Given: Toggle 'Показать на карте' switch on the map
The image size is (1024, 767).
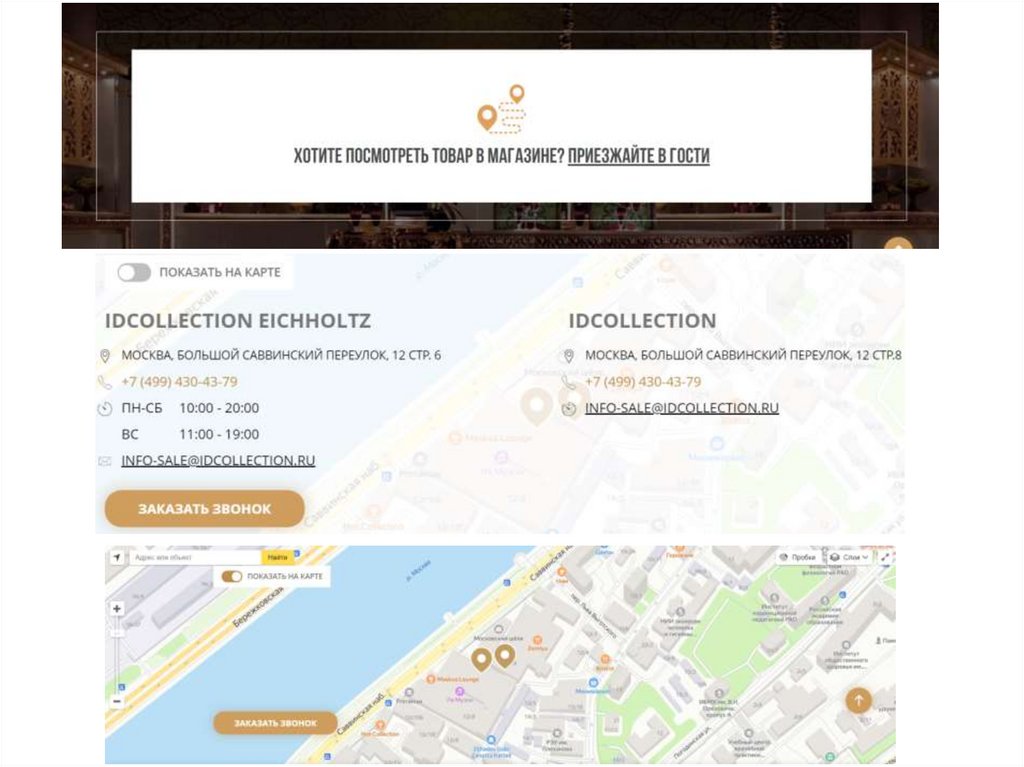Looking at the screenshot, I should click(x=231, y=576).
